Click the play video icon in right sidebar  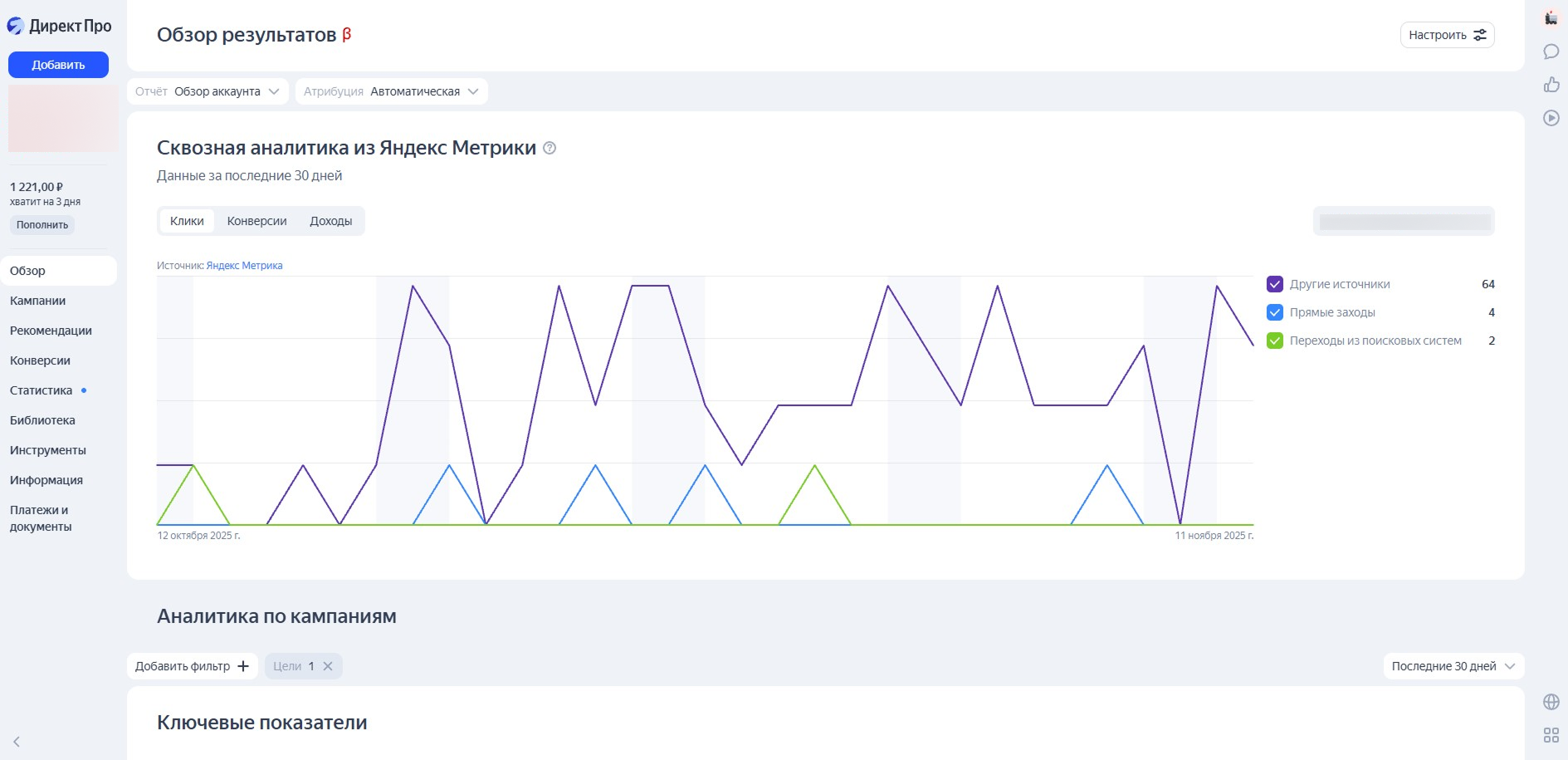(1551, 118)
